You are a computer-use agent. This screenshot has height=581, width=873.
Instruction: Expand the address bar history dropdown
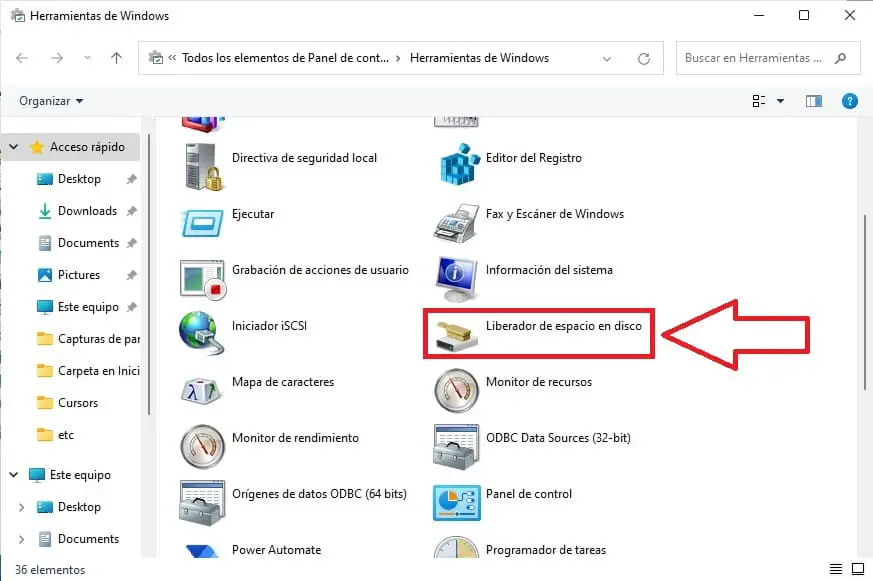[x=607, y=58]
